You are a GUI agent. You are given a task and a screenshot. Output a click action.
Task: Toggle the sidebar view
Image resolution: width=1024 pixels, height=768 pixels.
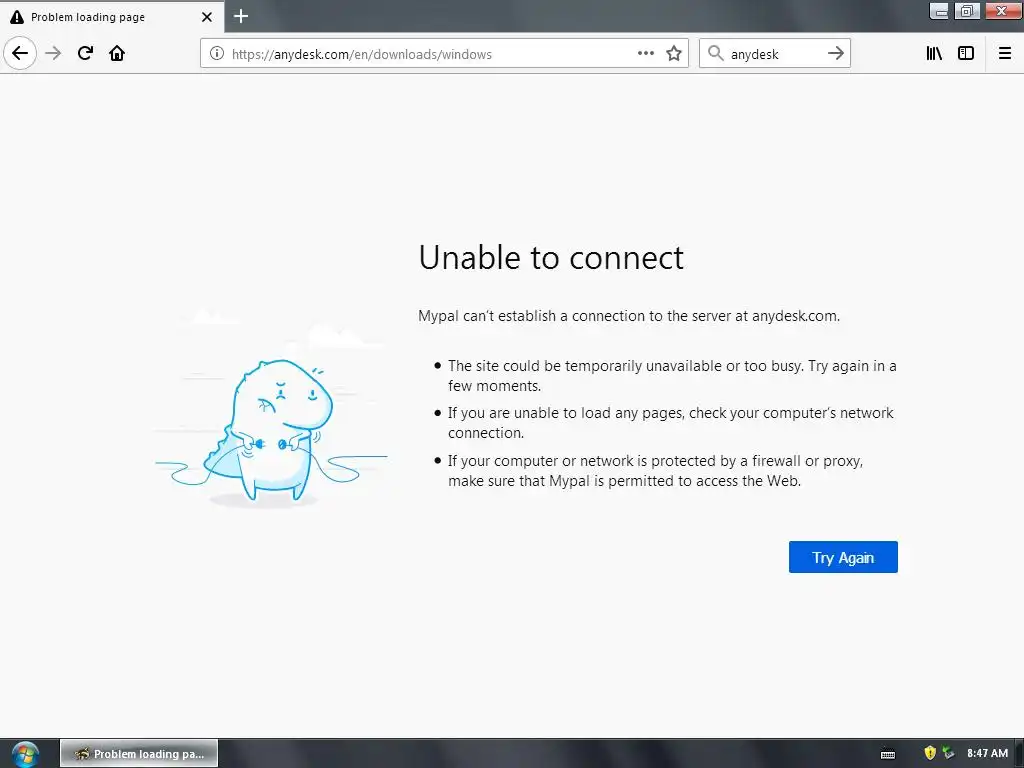coord(966,54)
